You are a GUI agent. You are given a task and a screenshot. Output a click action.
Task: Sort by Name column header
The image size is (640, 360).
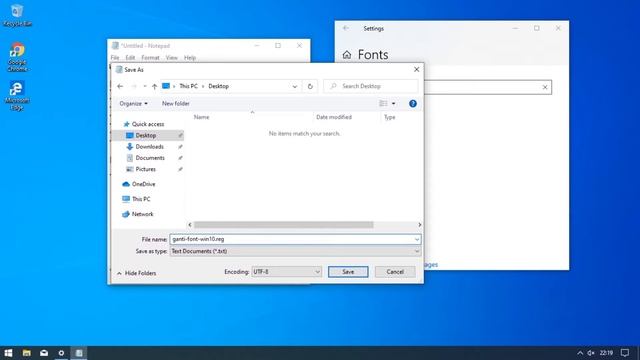coord(201,117)
